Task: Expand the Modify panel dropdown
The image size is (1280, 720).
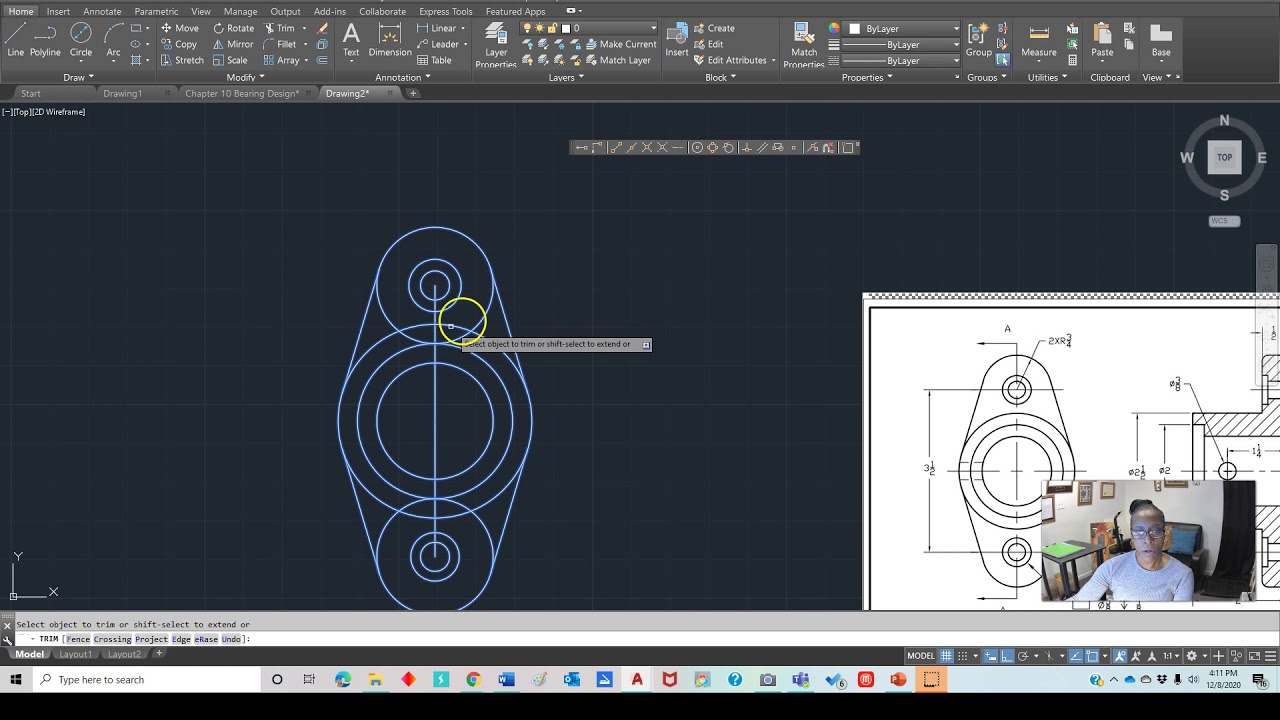Action: tap(245, 77)
